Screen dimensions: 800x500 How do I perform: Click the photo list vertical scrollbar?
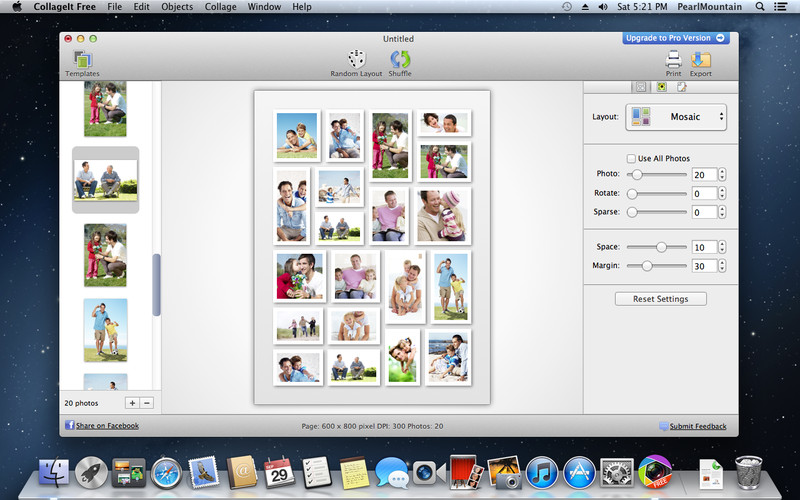157,285
